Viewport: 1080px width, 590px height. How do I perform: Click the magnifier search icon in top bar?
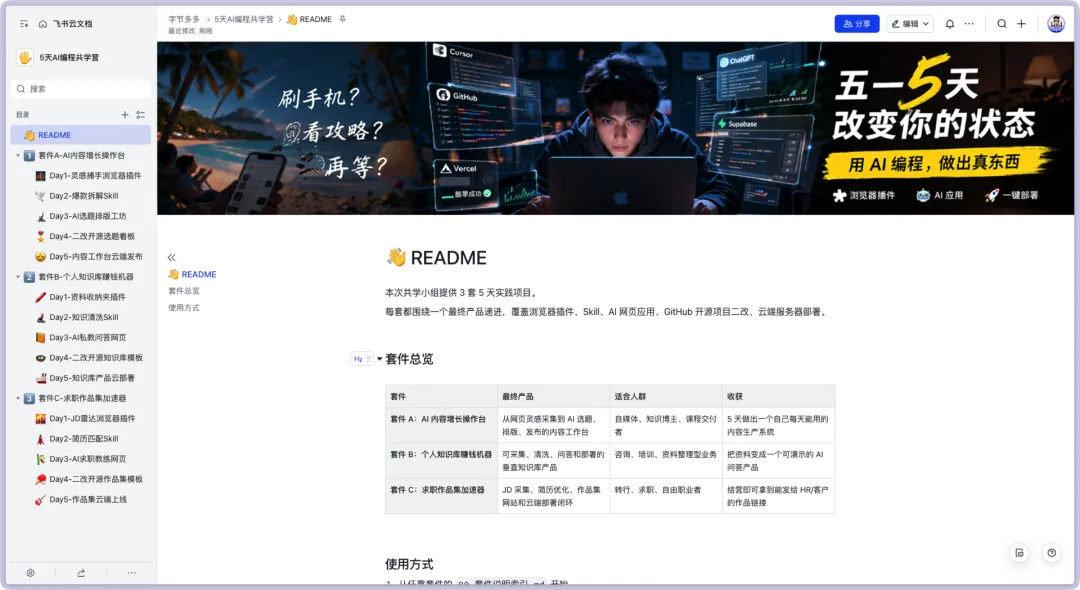(x=1002, y=24)
